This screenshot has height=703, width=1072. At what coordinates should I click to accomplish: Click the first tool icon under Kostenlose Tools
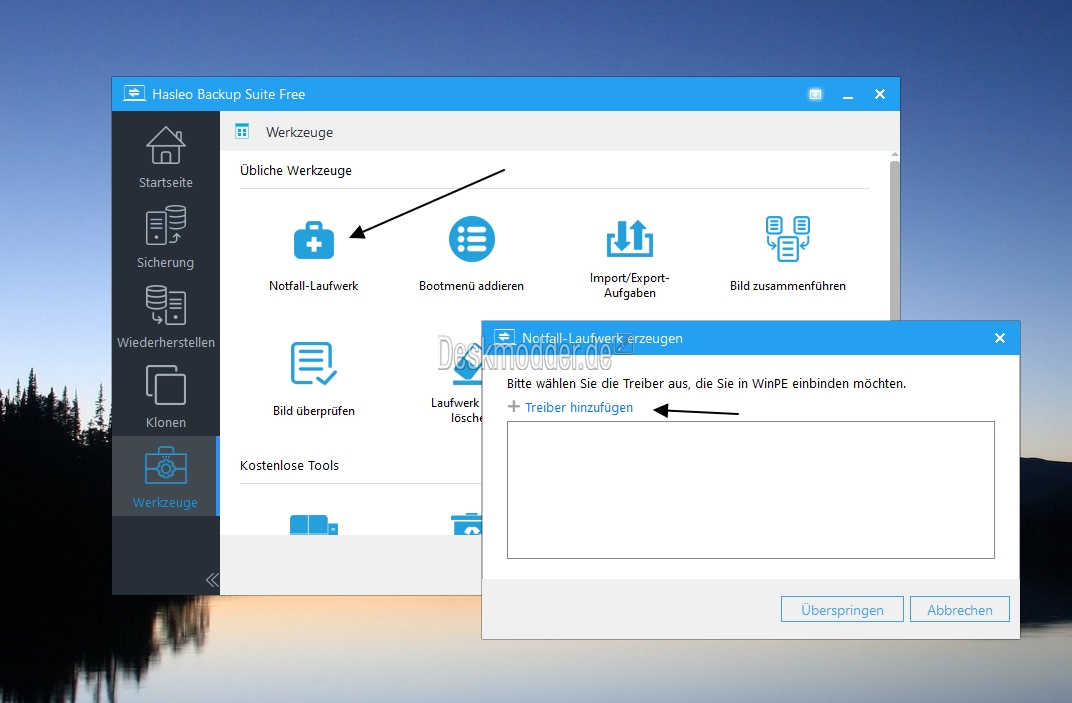pos(314,525)
